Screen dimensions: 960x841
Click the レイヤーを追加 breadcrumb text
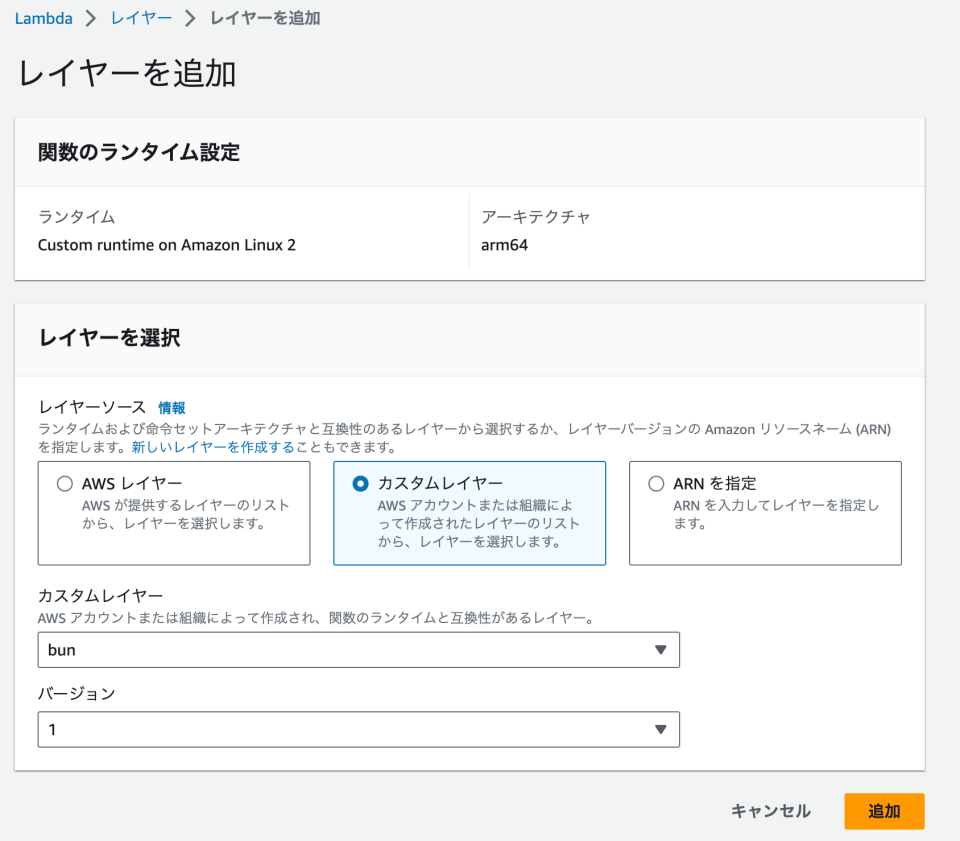(265, 18)
